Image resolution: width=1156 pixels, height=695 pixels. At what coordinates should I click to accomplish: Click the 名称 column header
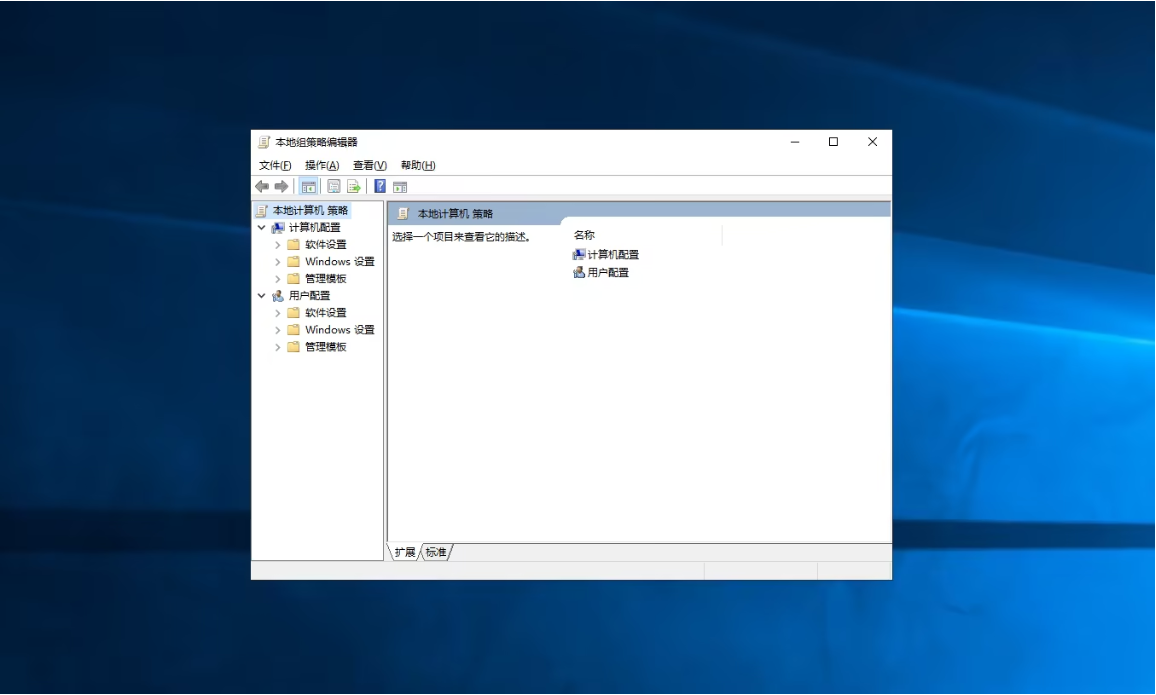click(x=584, y=235)
